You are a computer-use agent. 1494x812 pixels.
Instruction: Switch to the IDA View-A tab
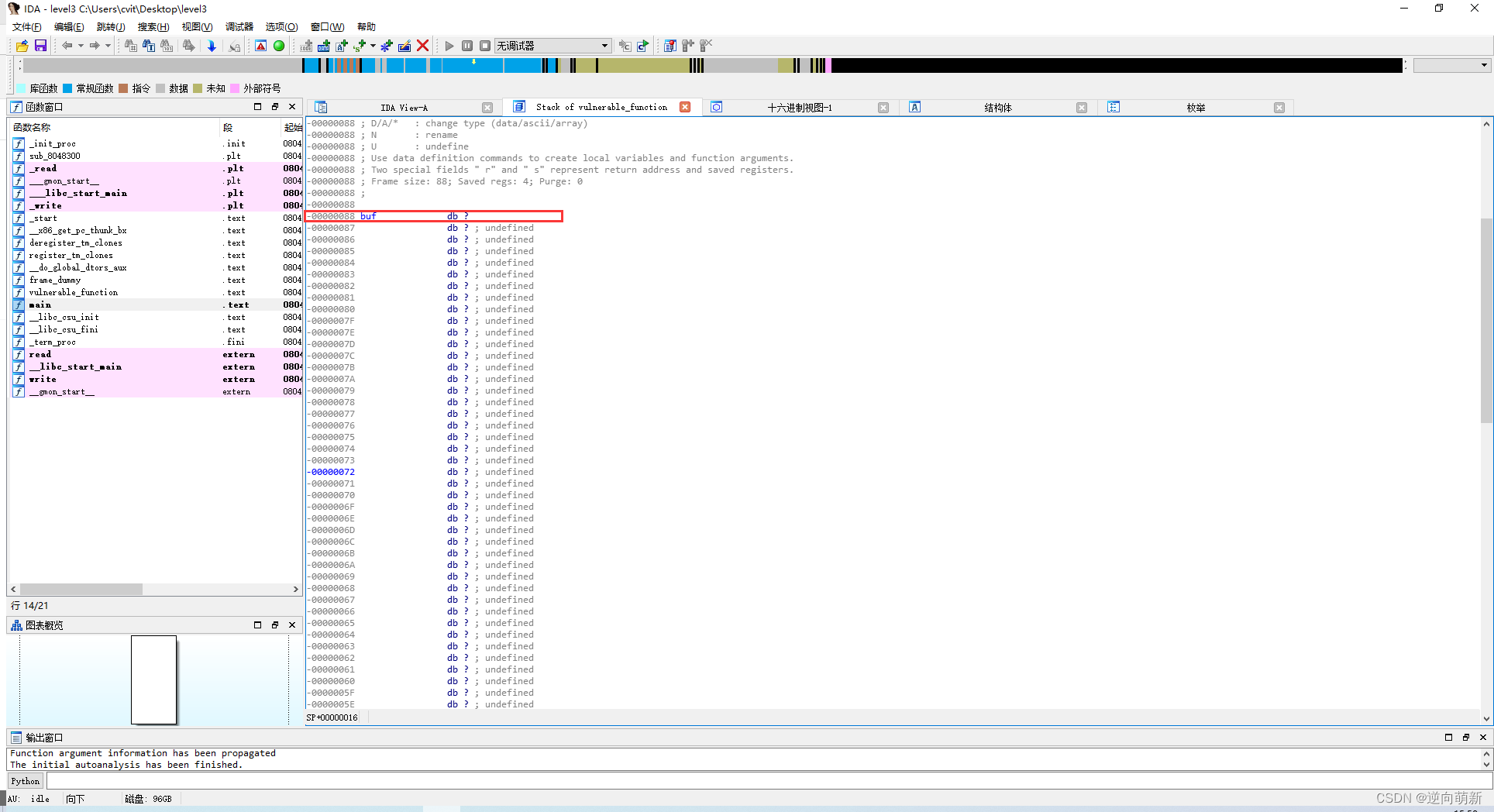[x=404, y=108]
